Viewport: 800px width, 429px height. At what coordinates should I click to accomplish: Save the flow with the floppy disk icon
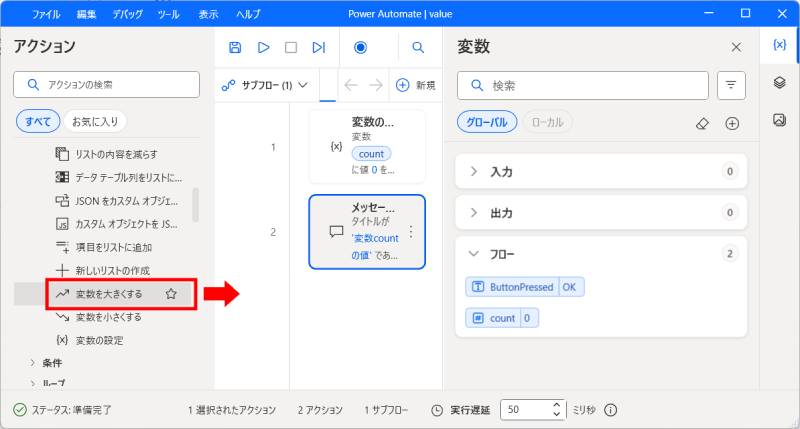[x=235, y=47]
